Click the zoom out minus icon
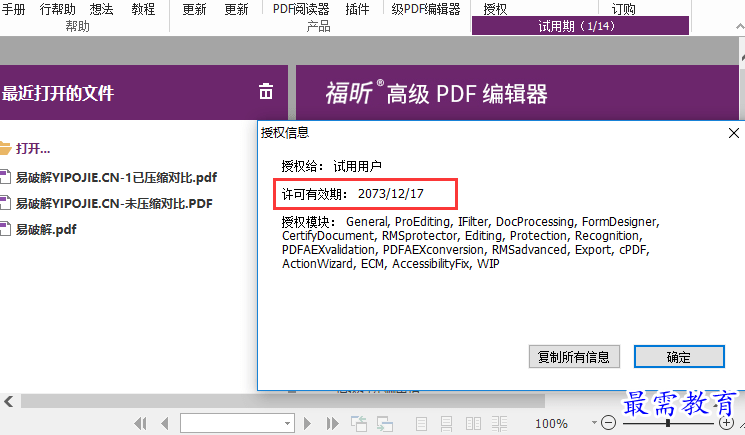 point(608,422)
